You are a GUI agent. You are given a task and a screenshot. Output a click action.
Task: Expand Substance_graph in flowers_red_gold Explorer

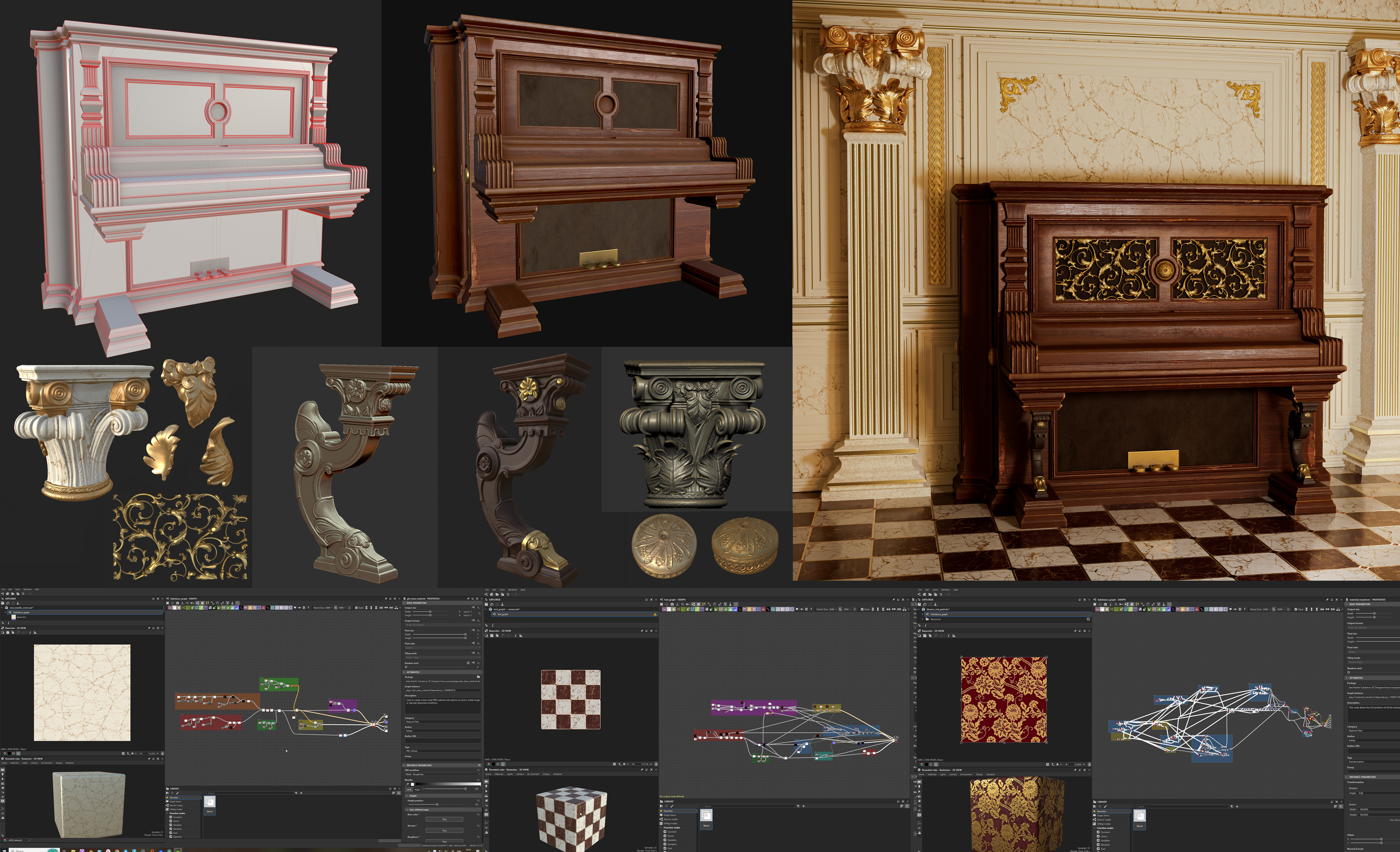tap(922, 615)
